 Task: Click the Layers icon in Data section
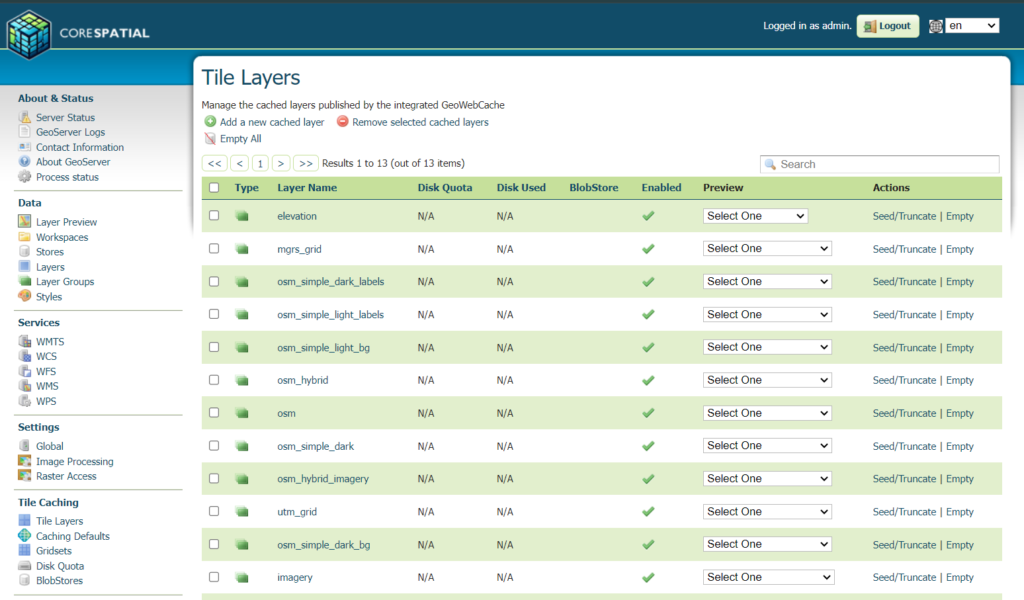(25, 266)
